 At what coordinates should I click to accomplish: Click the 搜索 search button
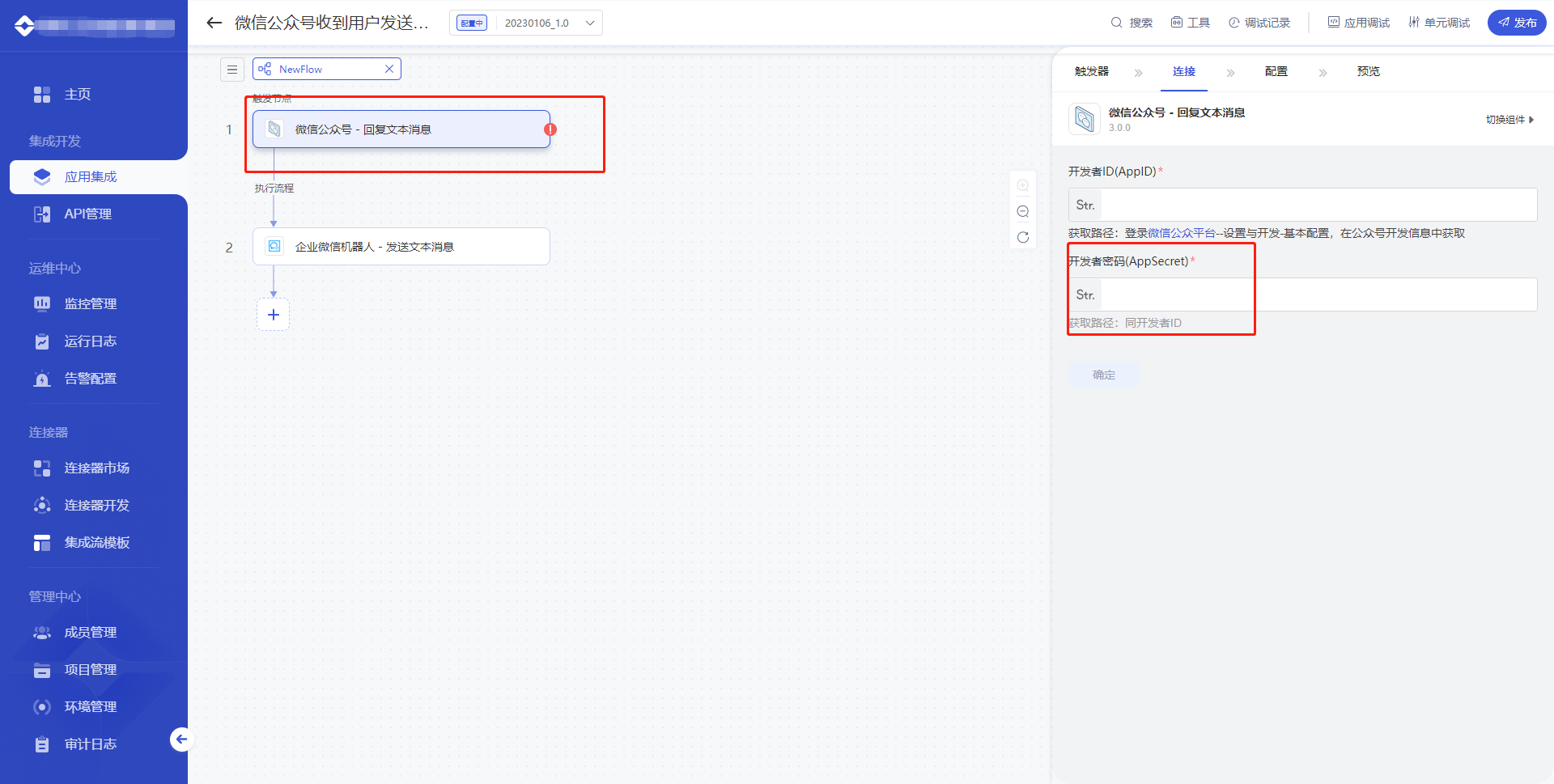coord(1132,23)
